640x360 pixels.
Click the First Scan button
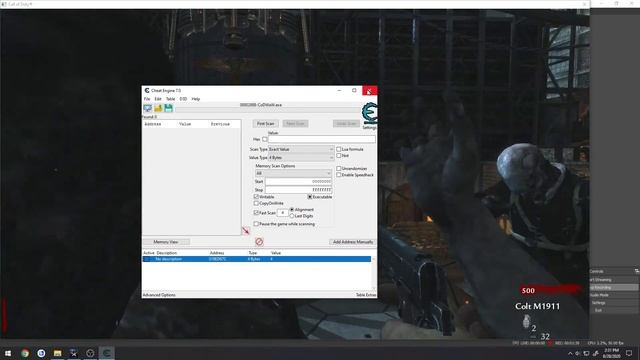[266, 124]
